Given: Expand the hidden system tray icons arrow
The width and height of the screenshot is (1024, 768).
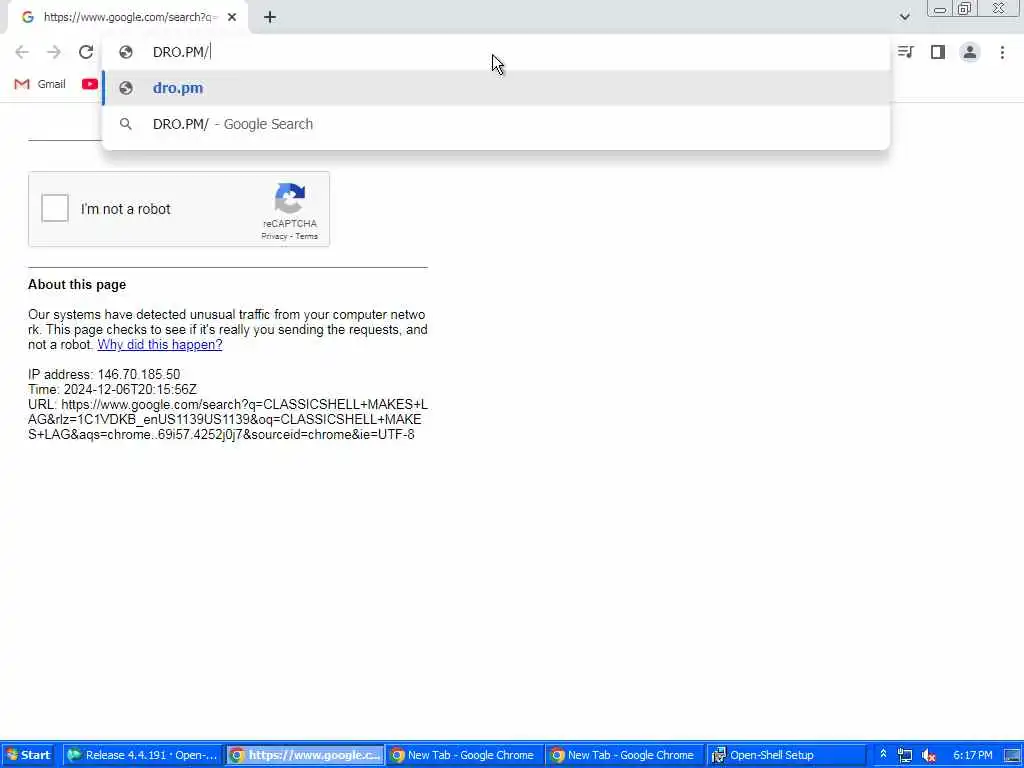Looking at the screenshot, I should (883, 755).
